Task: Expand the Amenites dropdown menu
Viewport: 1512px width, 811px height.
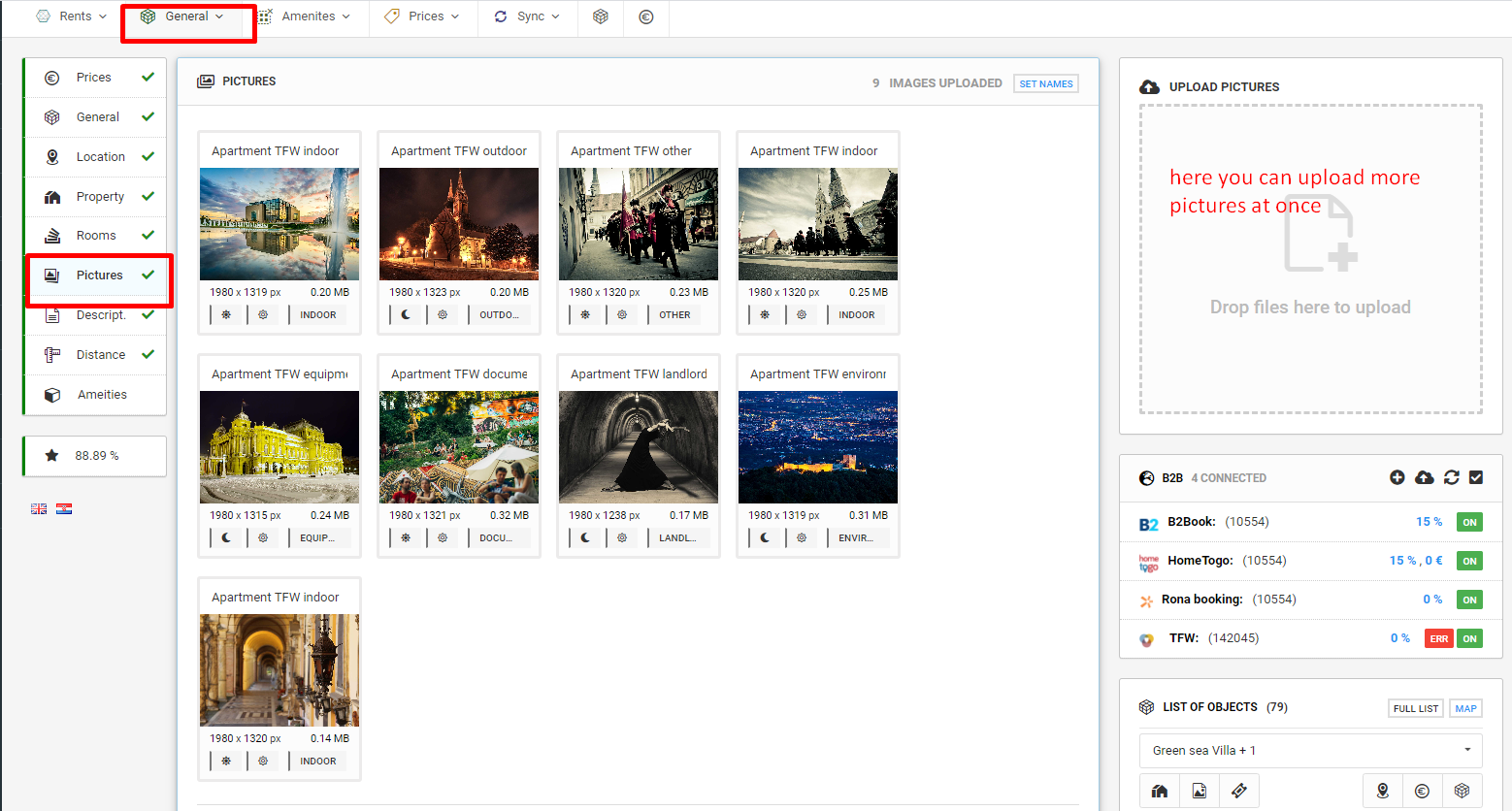Action: click(304, 16)
